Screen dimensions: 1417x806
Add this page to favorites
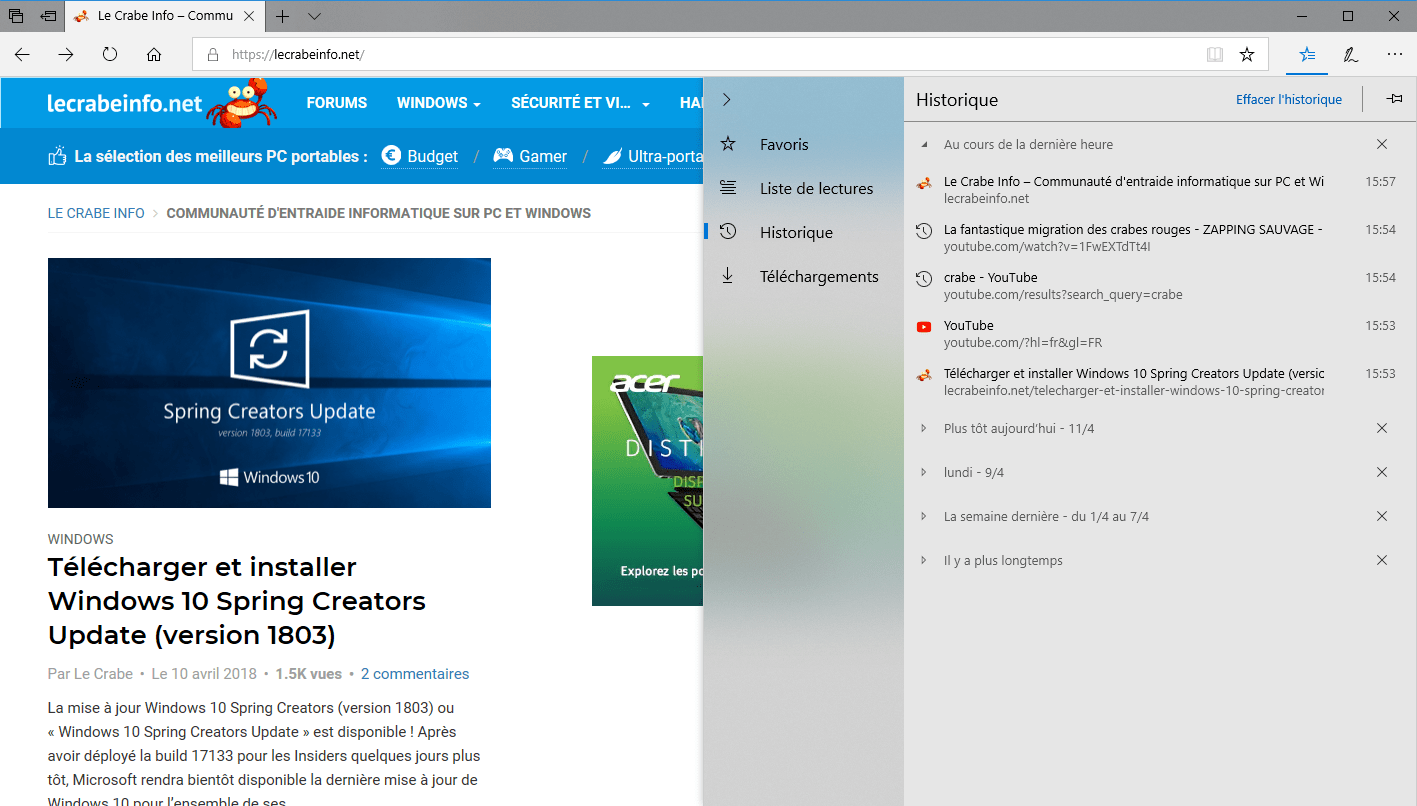click(x=1247, y=55)
